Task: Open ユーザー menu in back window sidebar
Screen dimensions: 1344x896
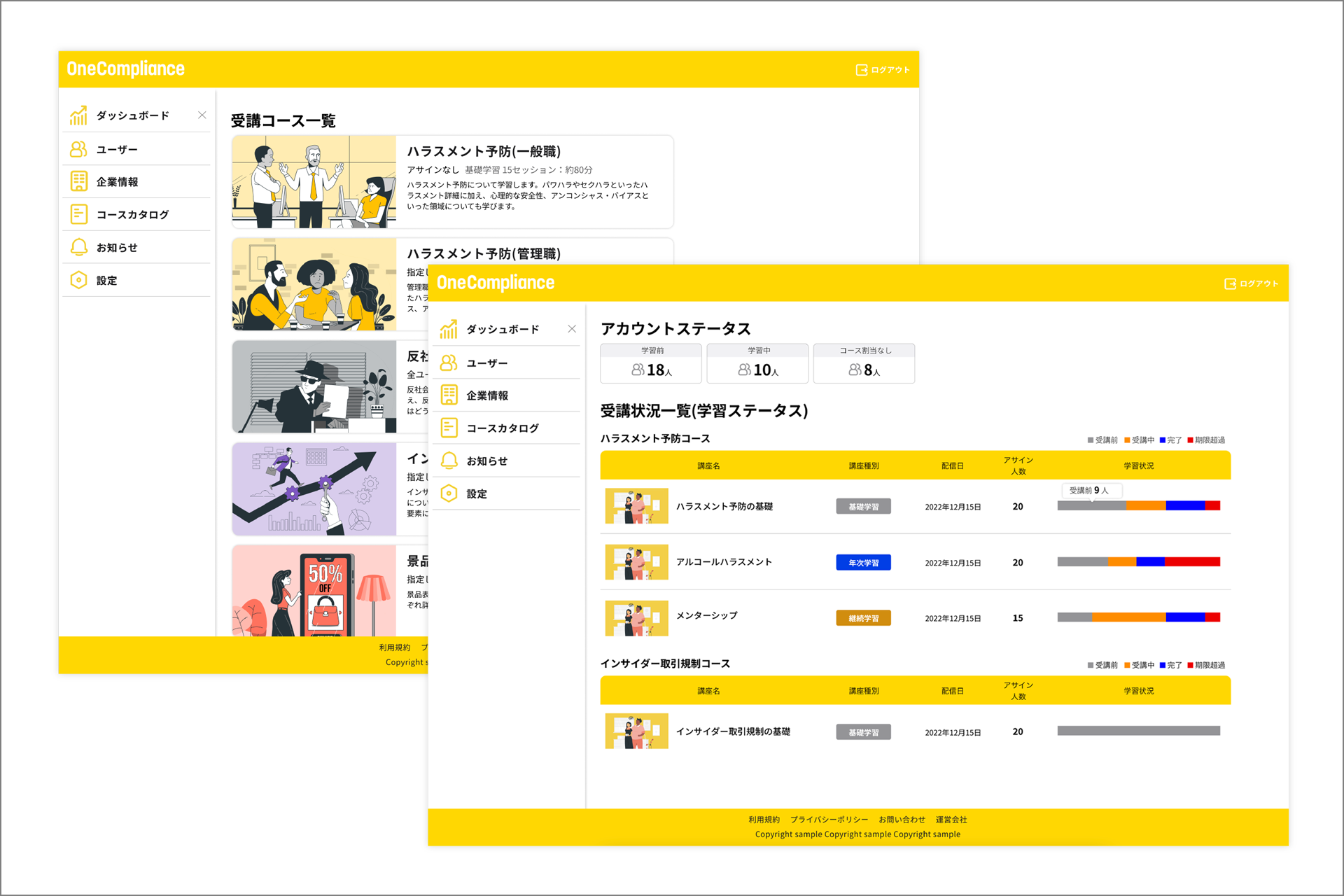Action: pos(117,149)
